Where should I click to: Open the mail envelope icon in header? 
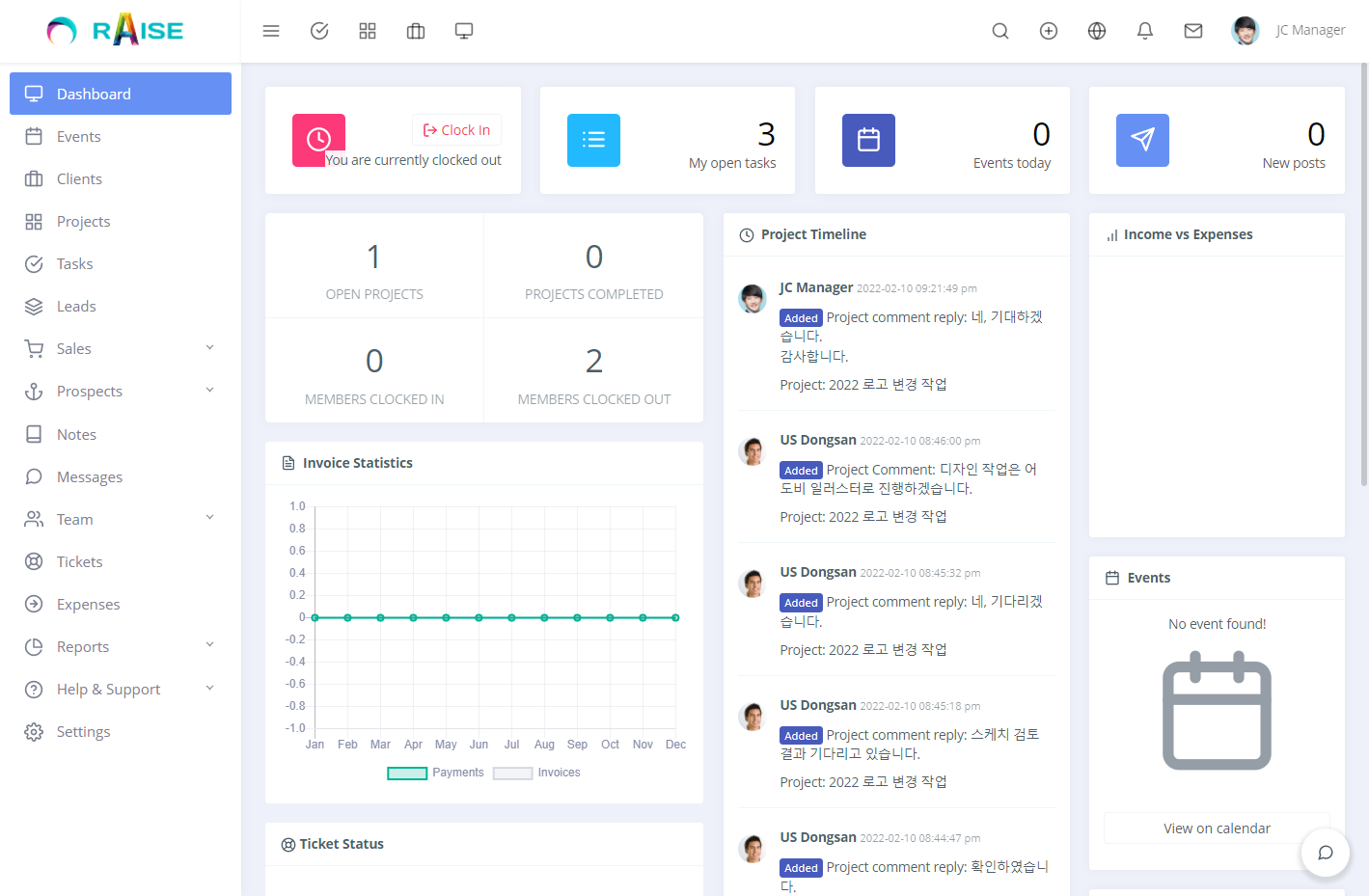point(1193,31)
